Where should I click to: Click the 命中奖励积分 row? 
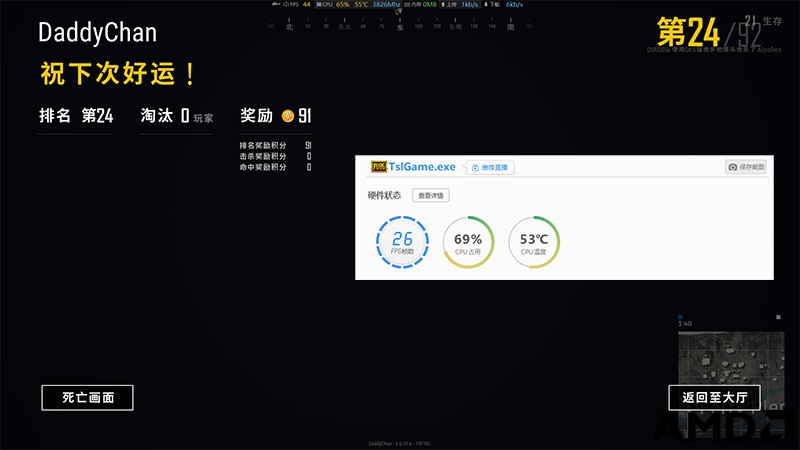pos(276,167)
